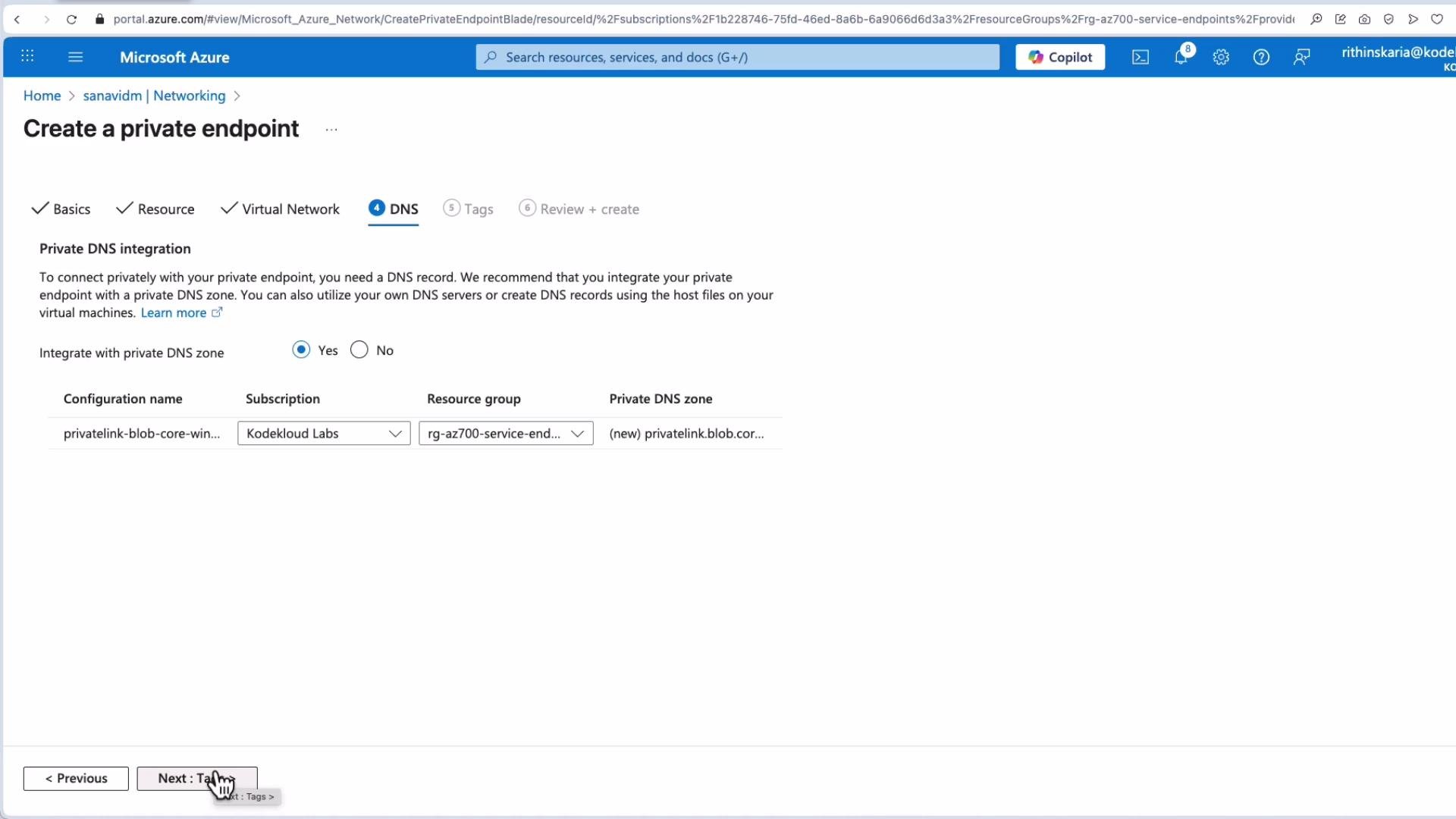Click the (new) privatelink.blob.cor private DNS zone

point(686,433)
